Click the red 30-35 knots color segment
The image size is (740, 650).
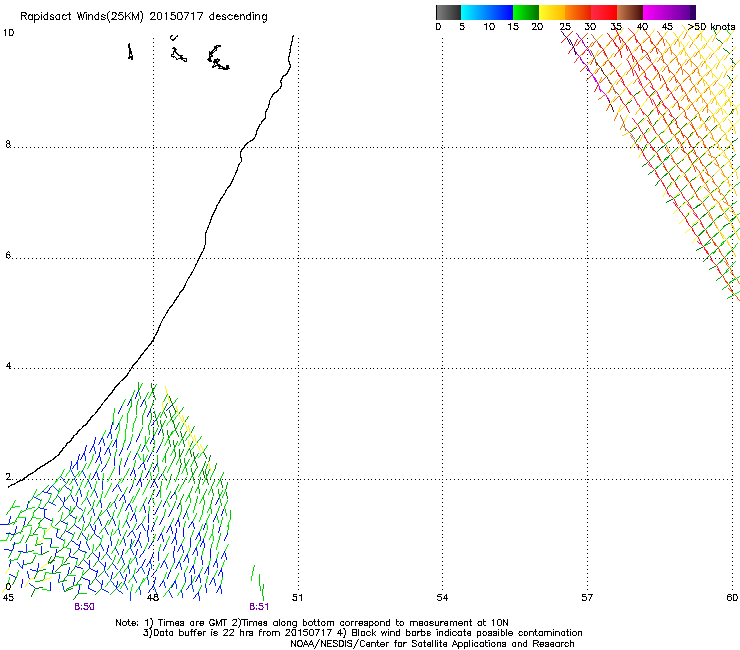coord(604,12)
